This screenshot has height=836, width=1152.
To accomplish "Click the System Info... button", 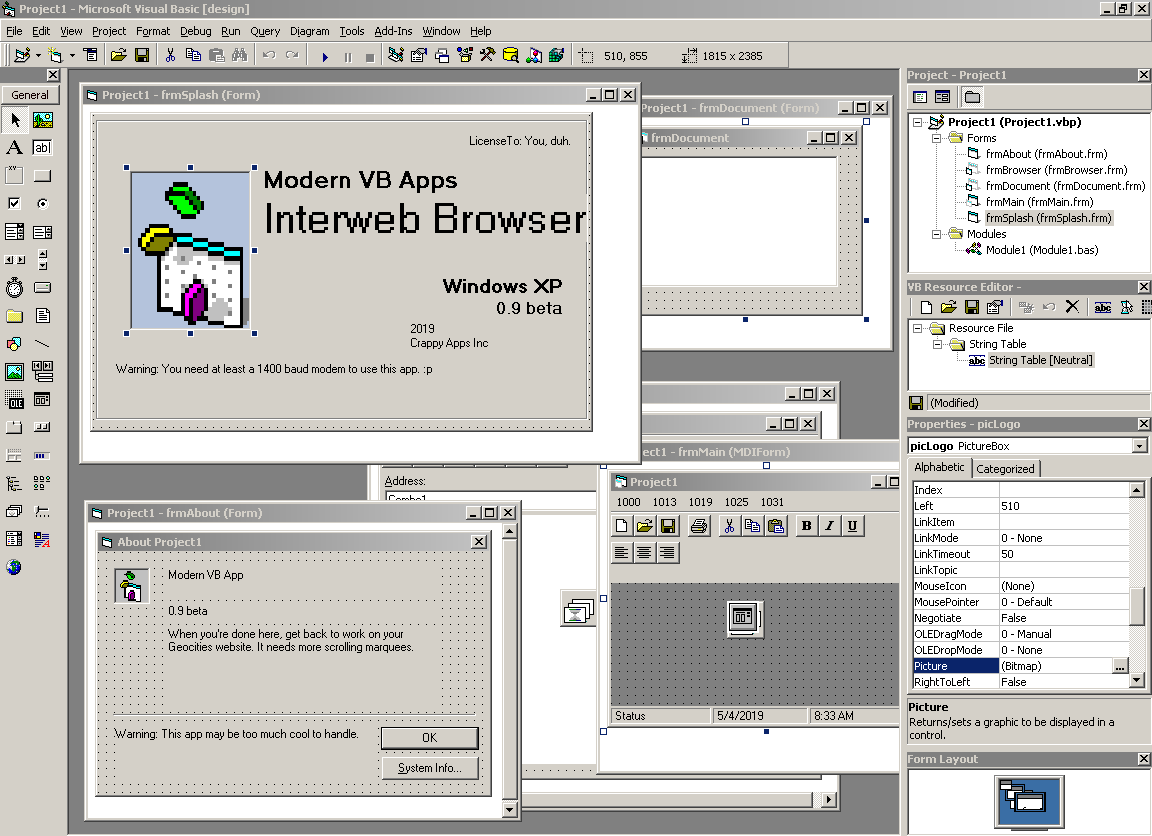I will pyautogui.click(x=430, y=768).
